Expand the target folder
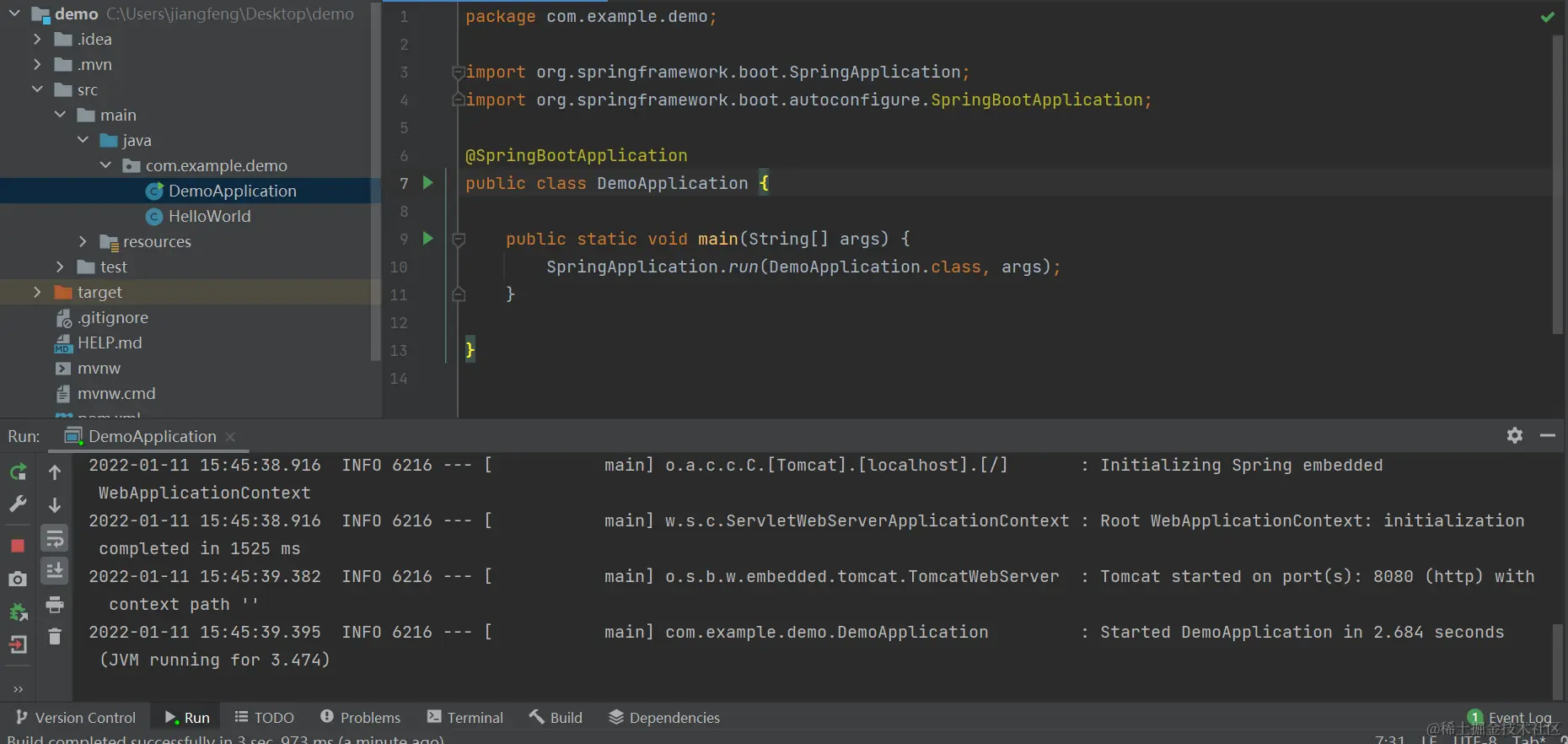The height and width of the screenshot is (744, 1568). point(37,292)
